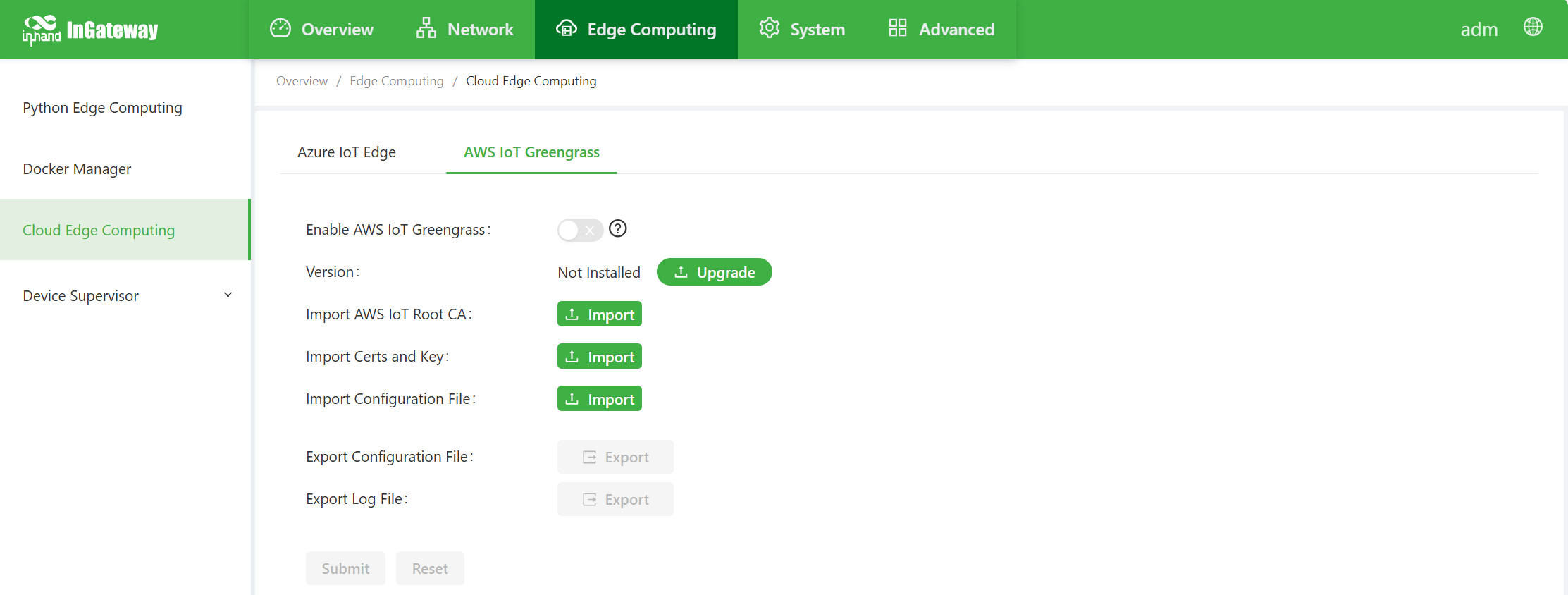Click the Edge Computing cloud icon
This screenshot has width=1568, height=595.
point(566,28)
